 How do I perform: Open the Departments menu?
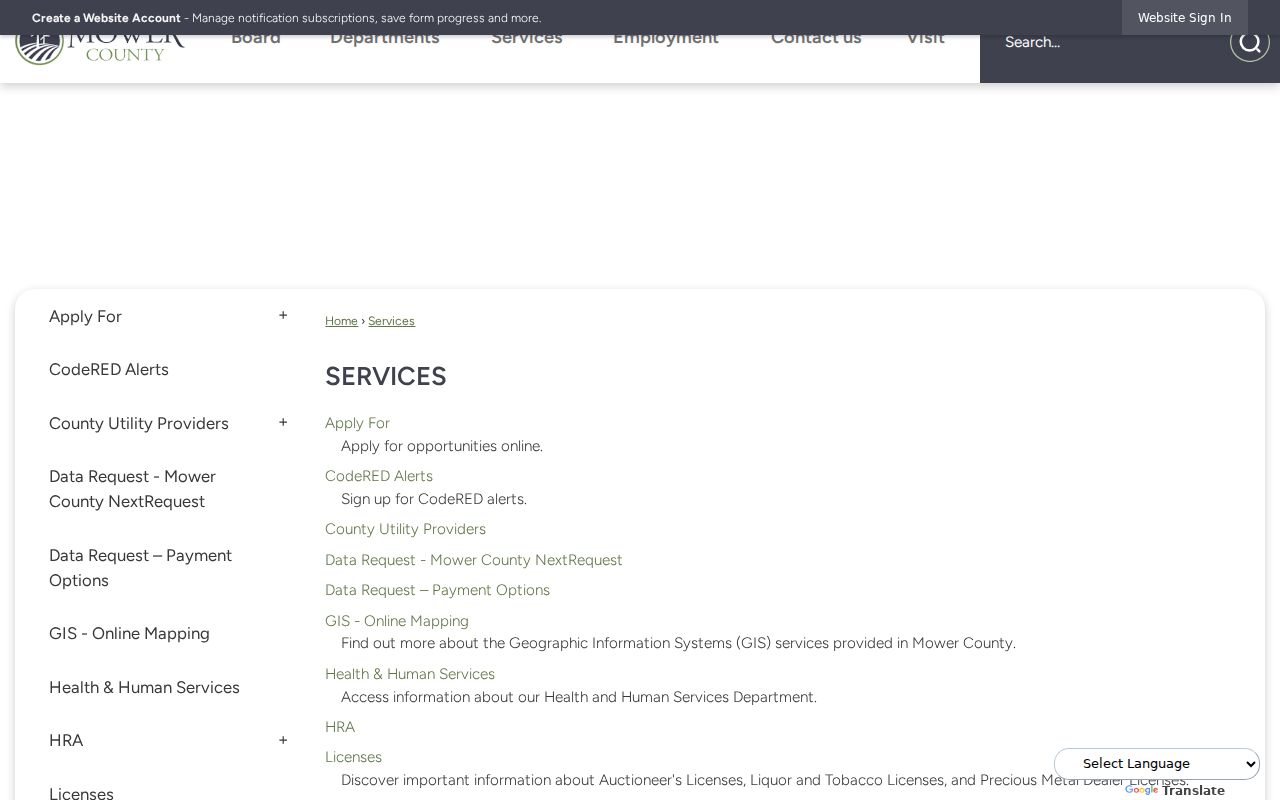click(x=385, y=40)
